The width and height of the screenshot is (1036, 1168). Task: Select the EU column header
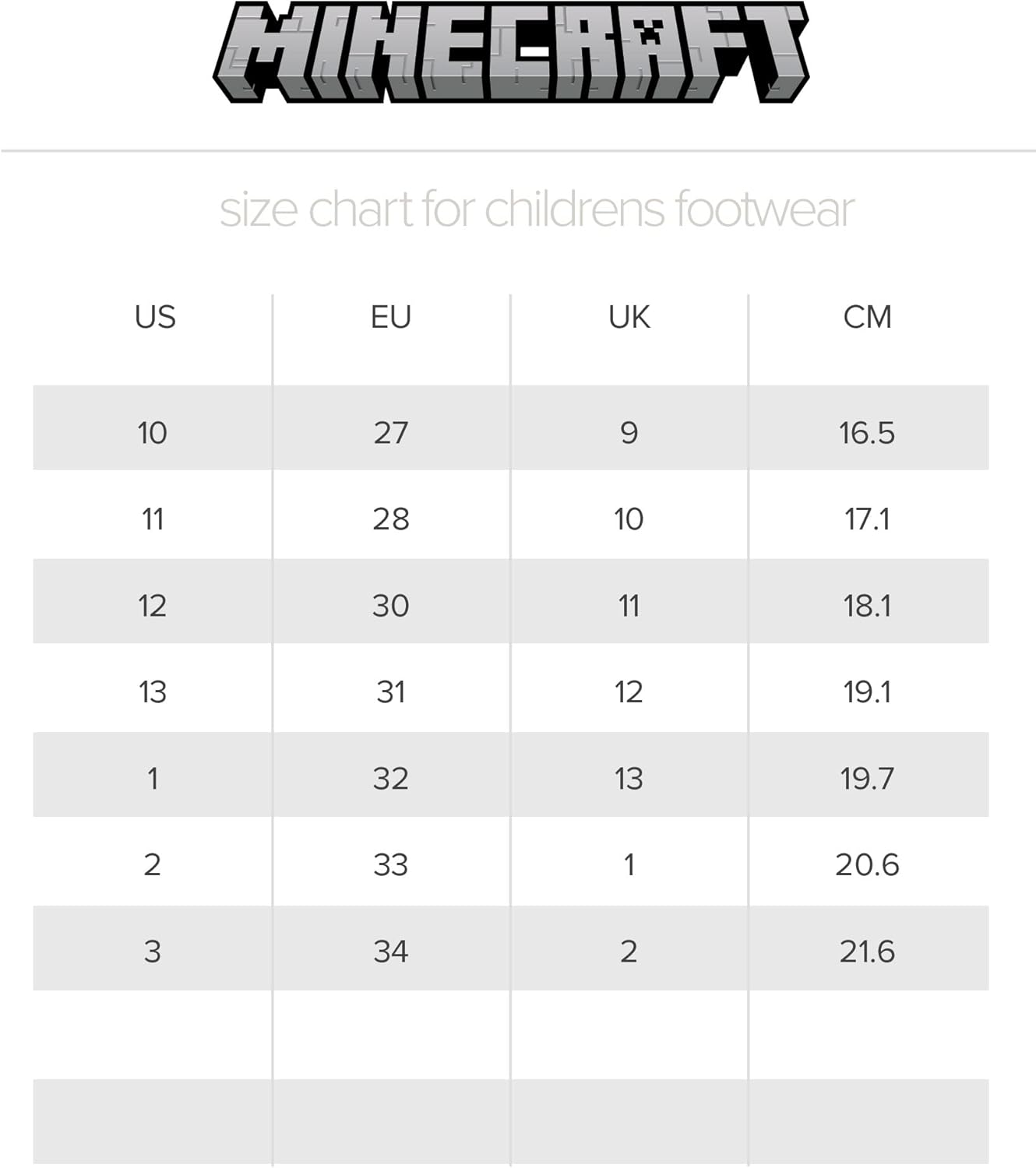pyautogui.click(x=391, y=317)
